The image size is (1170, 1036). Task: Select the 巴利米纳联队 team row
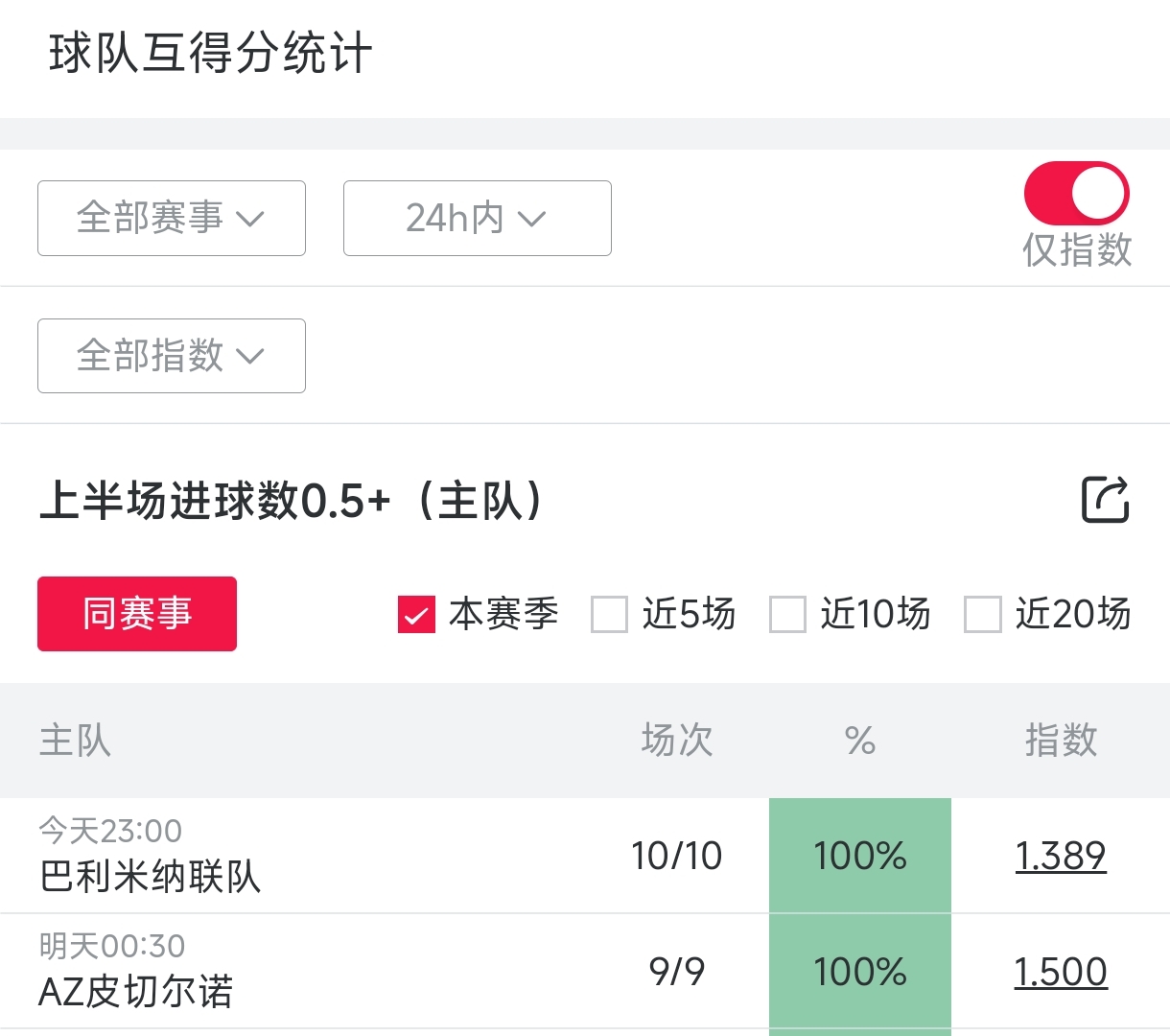click(151, 876)
